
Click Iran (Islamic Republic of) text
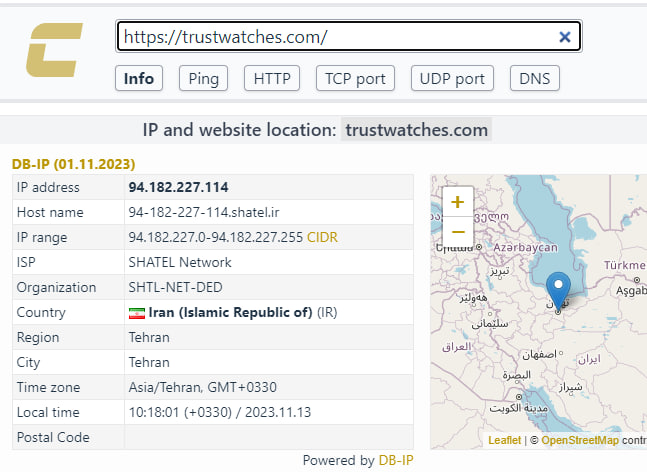[231, 312]
